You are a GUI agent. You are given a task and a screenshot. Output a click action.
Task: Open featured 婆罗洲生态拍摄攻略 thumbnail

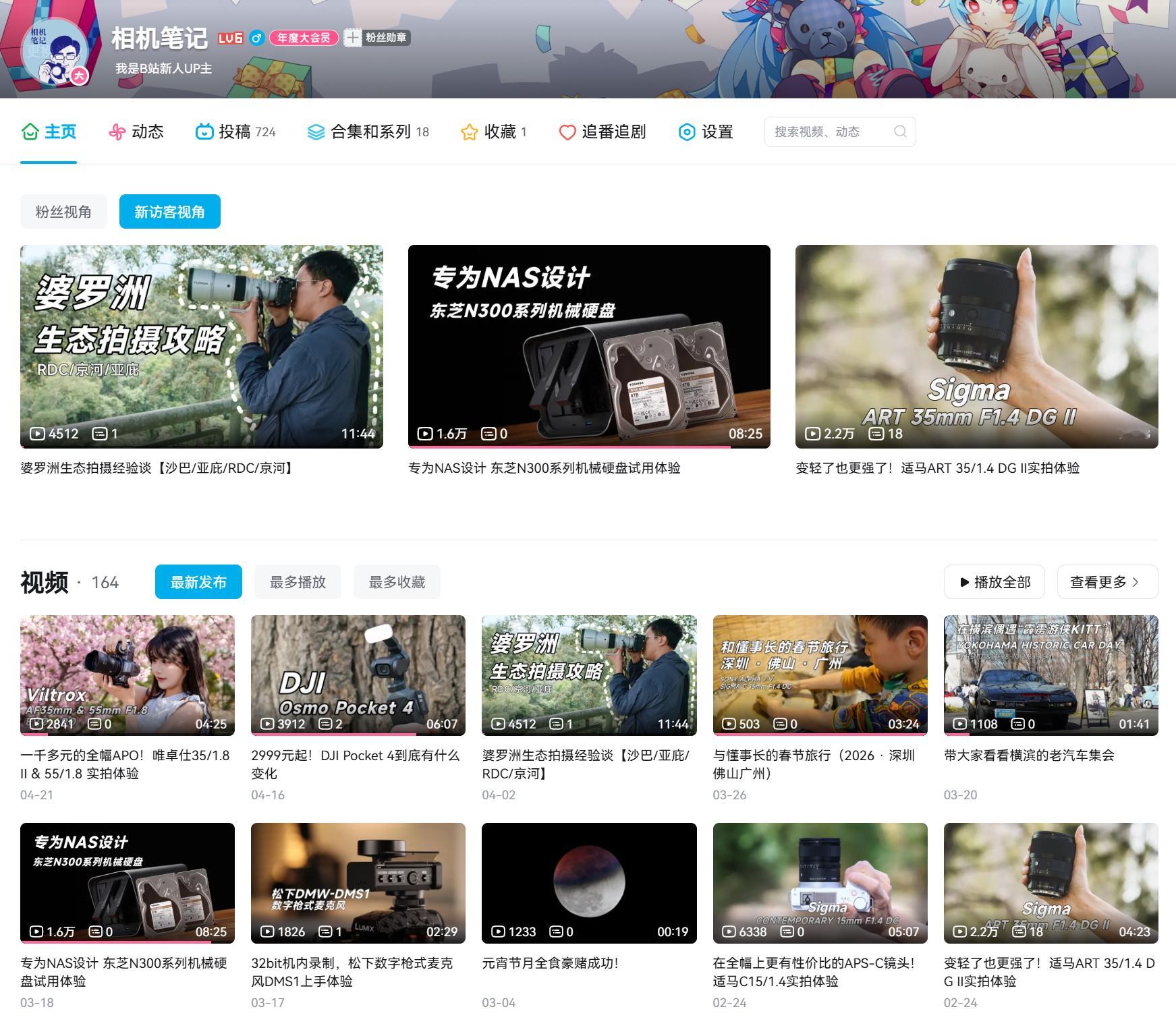pyautogui.click(x=202, y=347)
